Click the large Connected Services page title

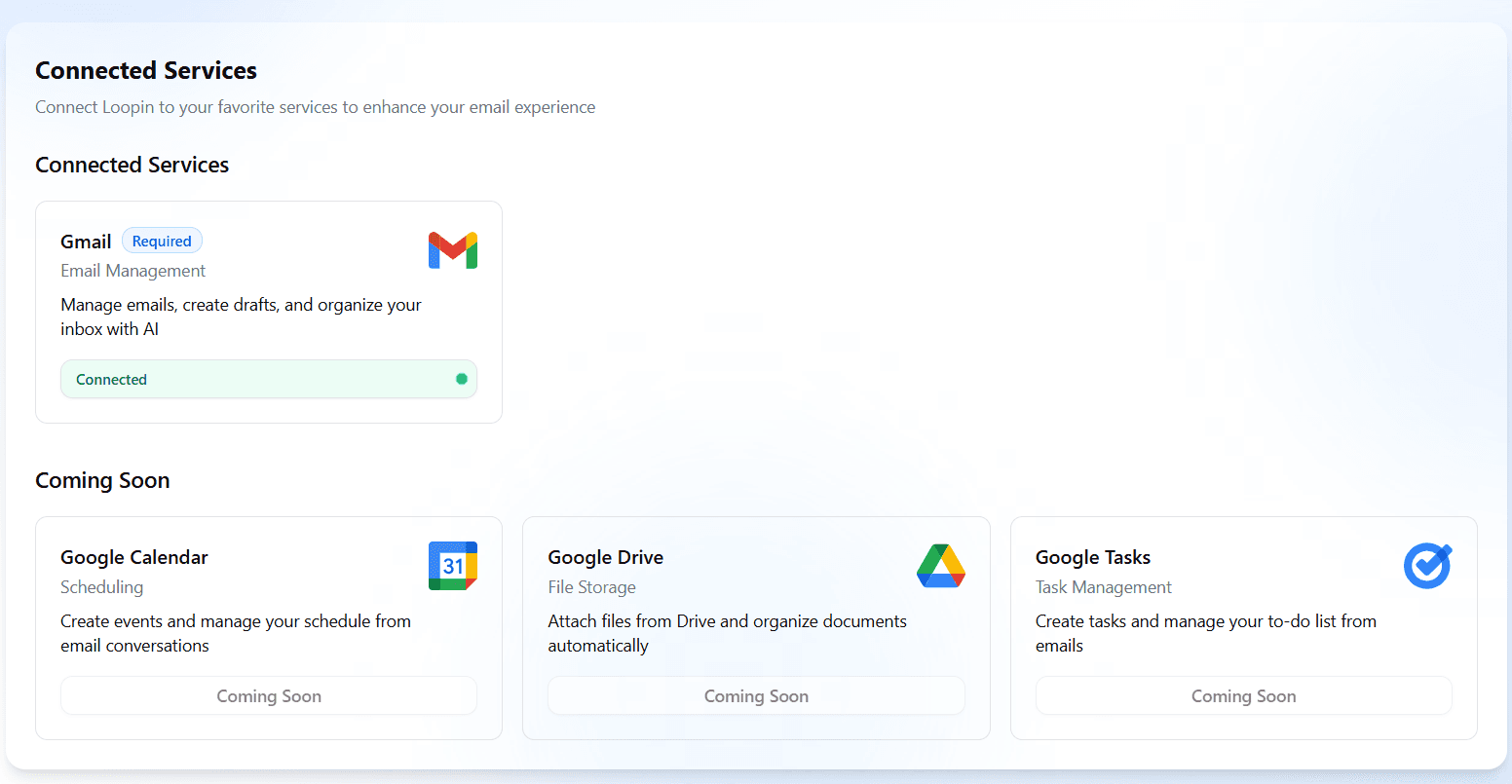pos(146,70)
